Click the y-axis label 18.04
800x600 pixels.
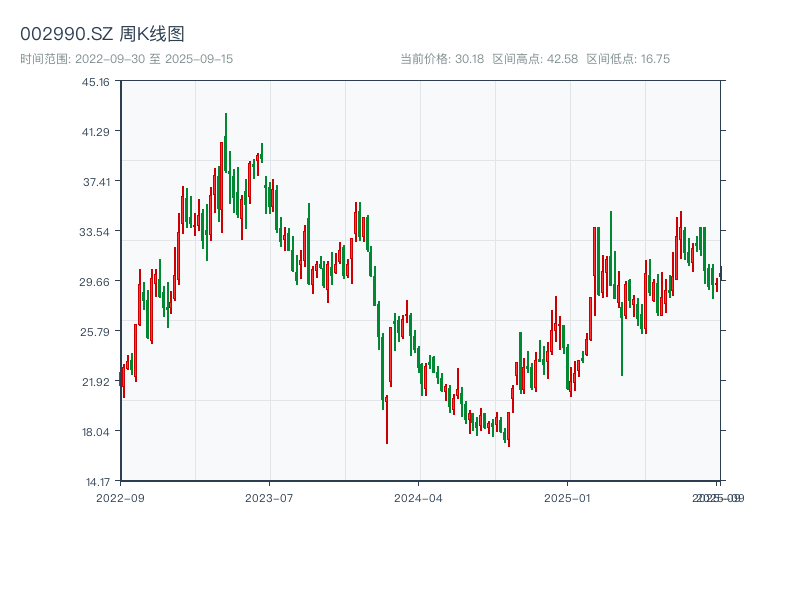95,432
